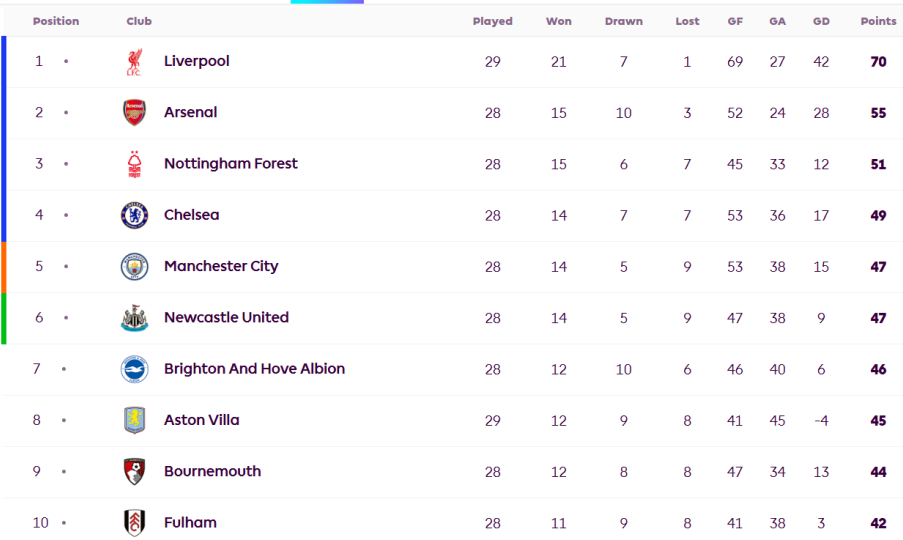Click Liverpool's 70 points value
Screen dimensions: 903x540
[878, 62]
